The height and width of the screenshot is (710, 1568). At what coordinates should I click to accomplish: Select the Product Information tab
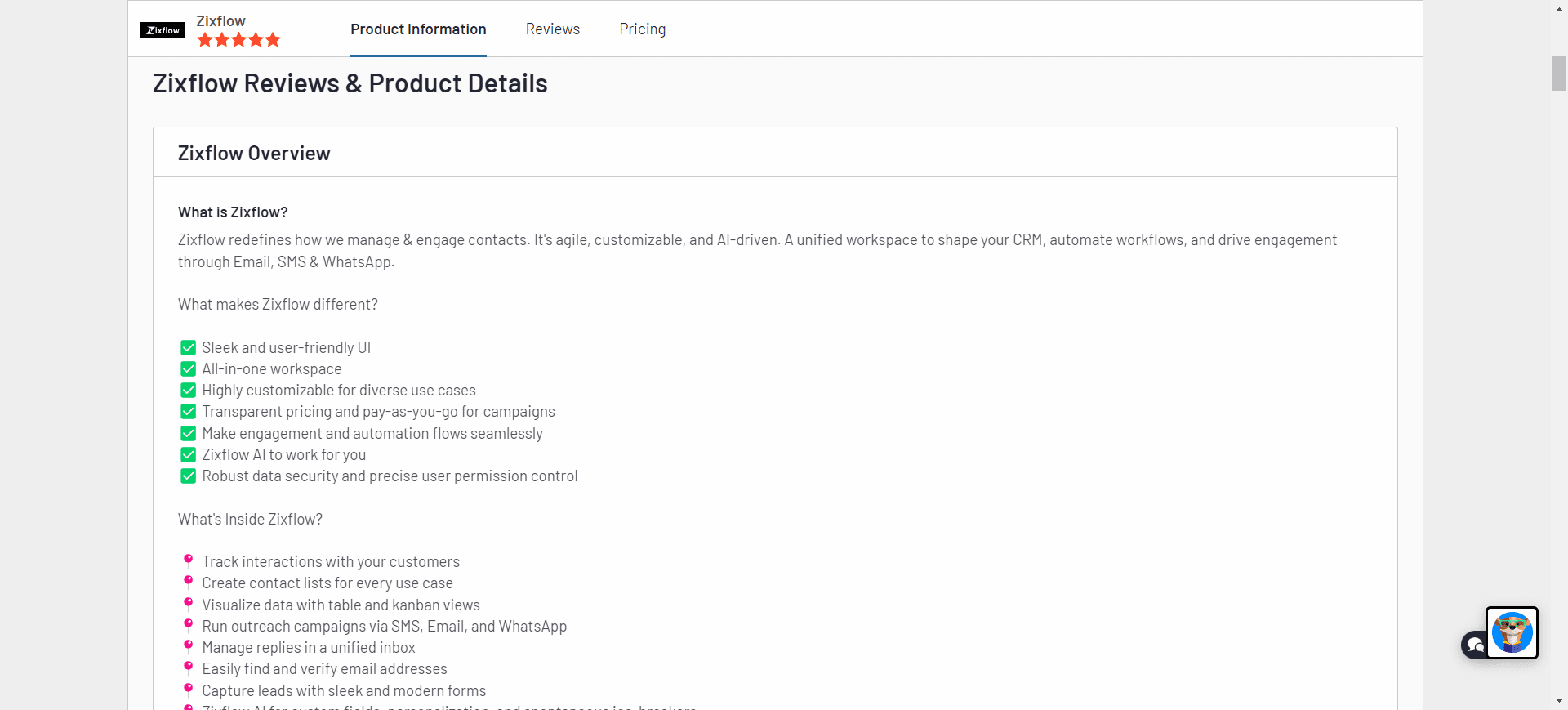417,29
